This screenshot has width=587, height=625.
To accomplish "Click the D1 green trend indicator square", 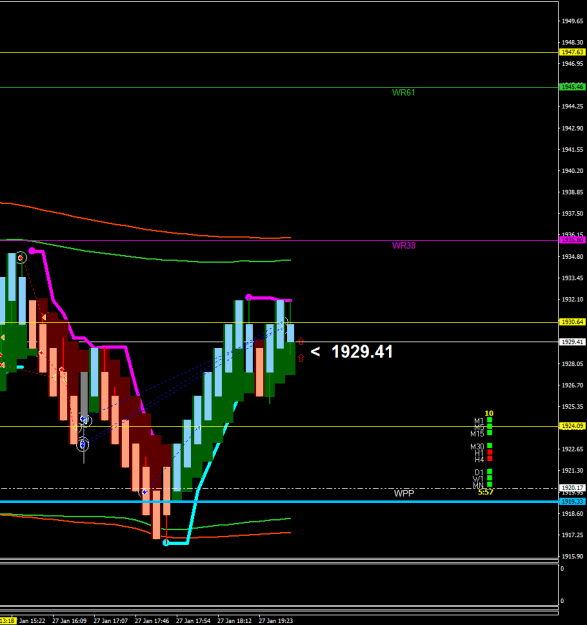I will (489, 472).
